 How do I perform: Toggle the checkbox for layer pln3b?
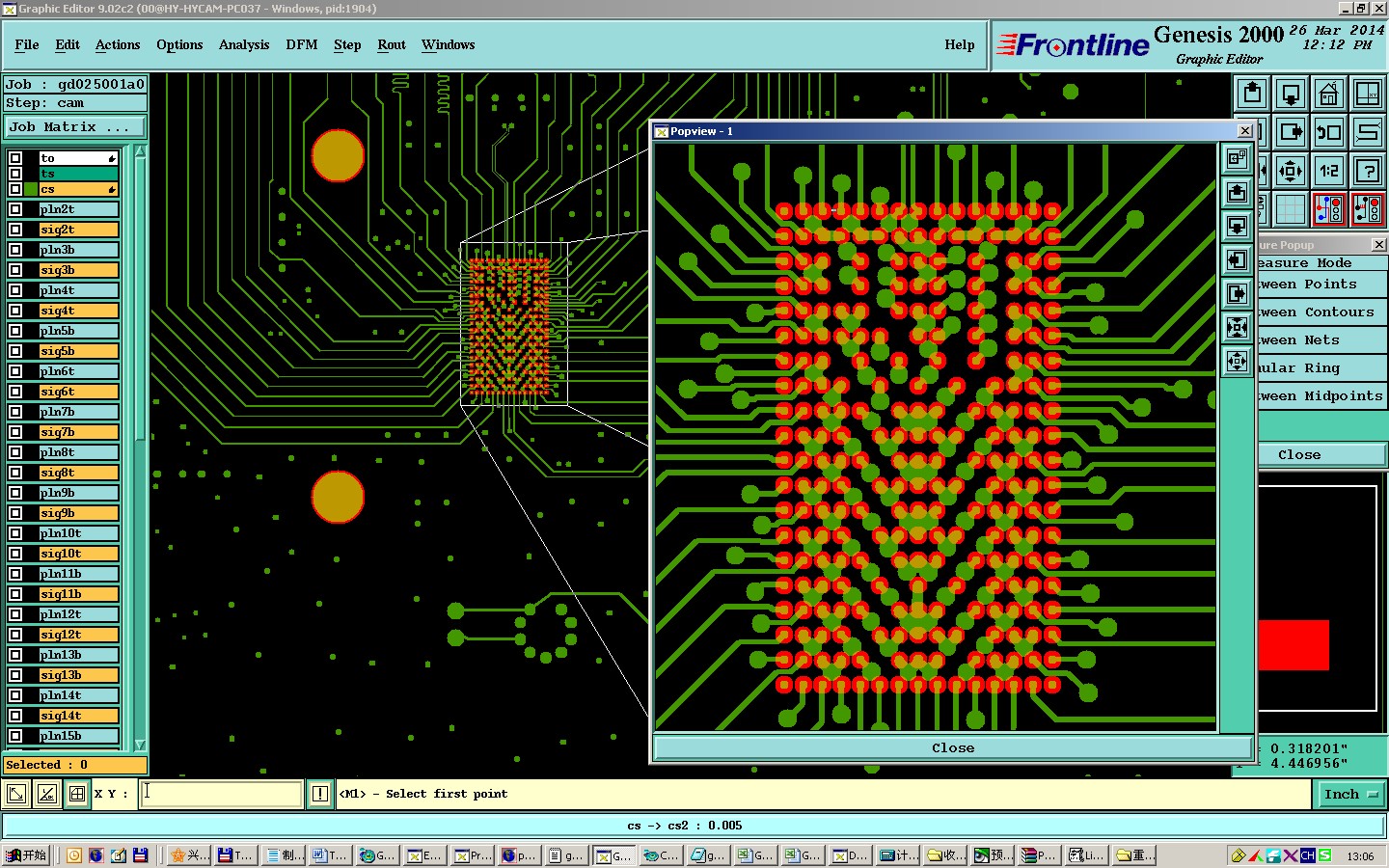pyautogui.click(x=15, y=250)
